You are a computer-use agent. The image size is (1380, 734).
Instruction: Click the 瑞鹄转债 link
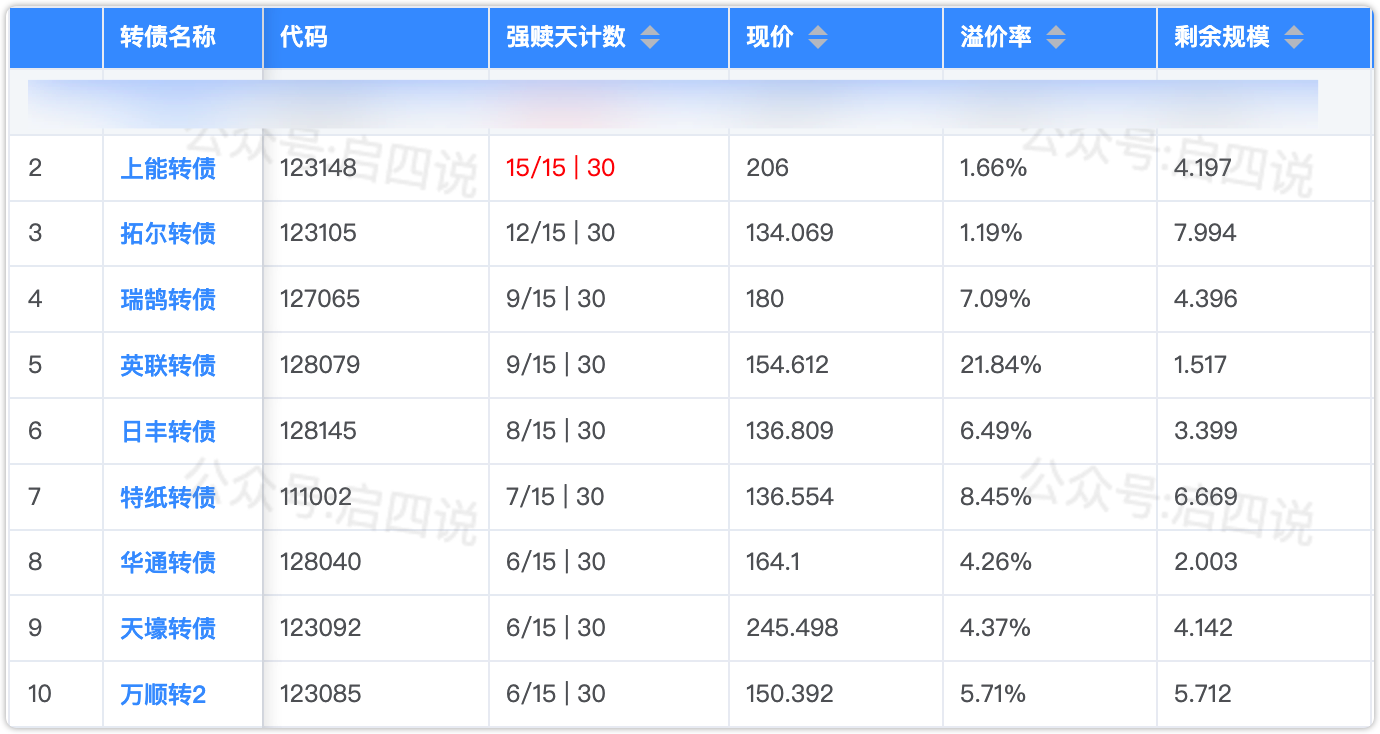[x=168, y=300]
